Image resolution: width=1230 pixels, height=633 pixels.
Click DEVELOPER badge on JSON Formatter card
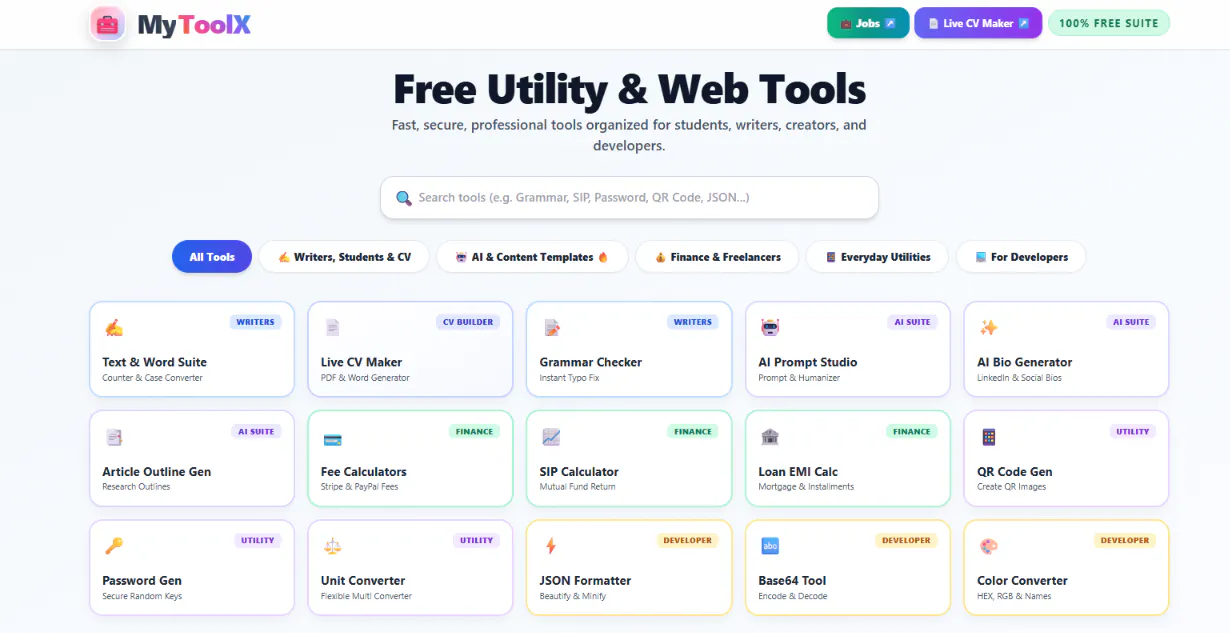click(688, 540)
